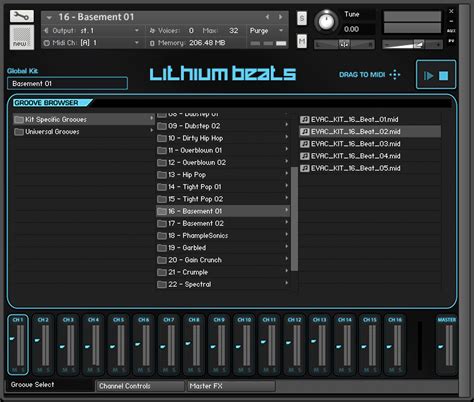Open the instrument name dropdown arrow
Viewport: 474px width, 402px height.
[49, 17]
